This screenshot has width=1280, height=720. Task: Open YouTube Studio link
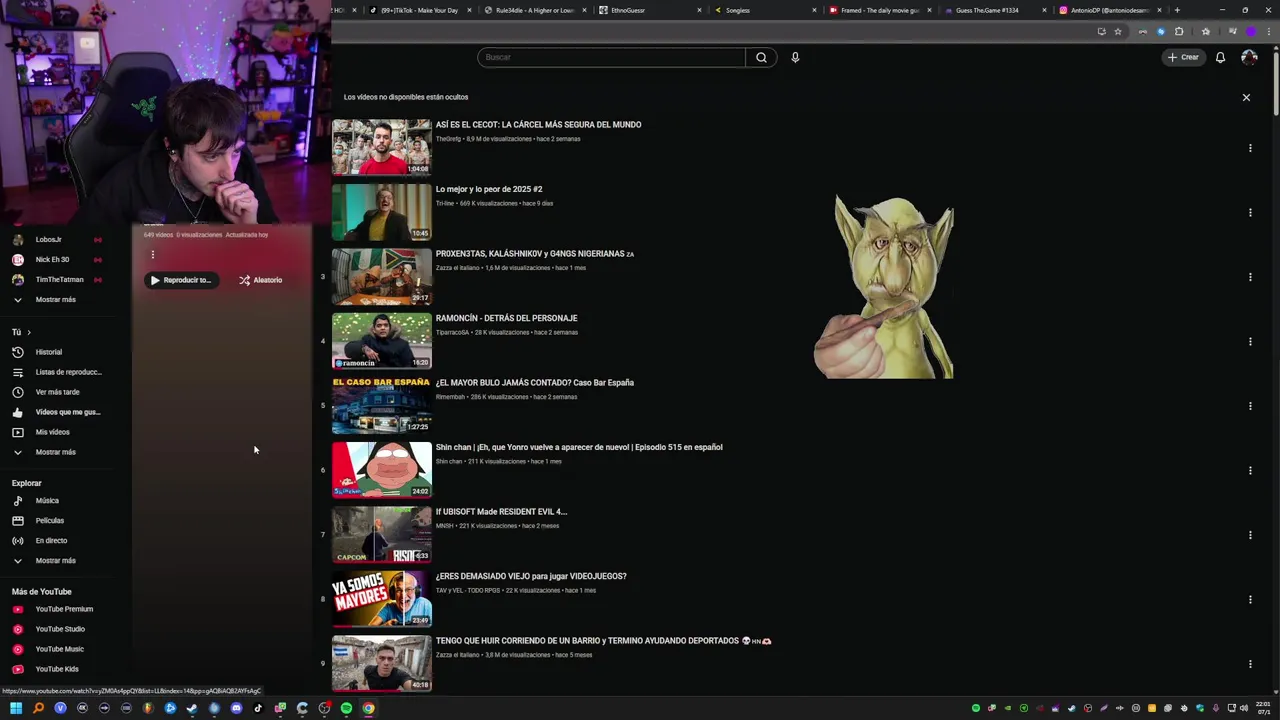pos(57,629)
